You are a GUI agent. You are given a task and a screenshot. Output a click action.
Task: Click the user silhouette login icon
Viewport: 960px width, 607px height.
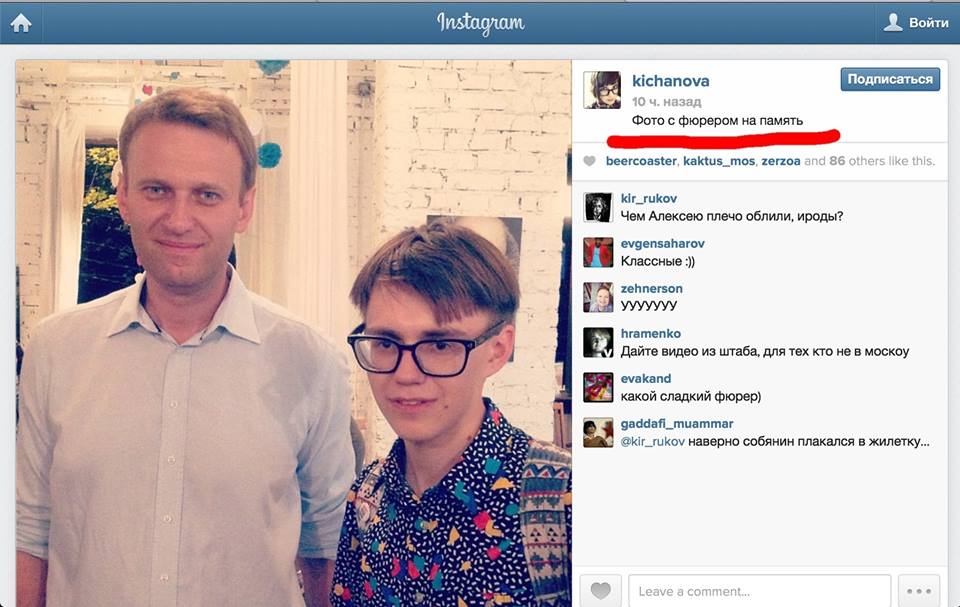point(893,23)
